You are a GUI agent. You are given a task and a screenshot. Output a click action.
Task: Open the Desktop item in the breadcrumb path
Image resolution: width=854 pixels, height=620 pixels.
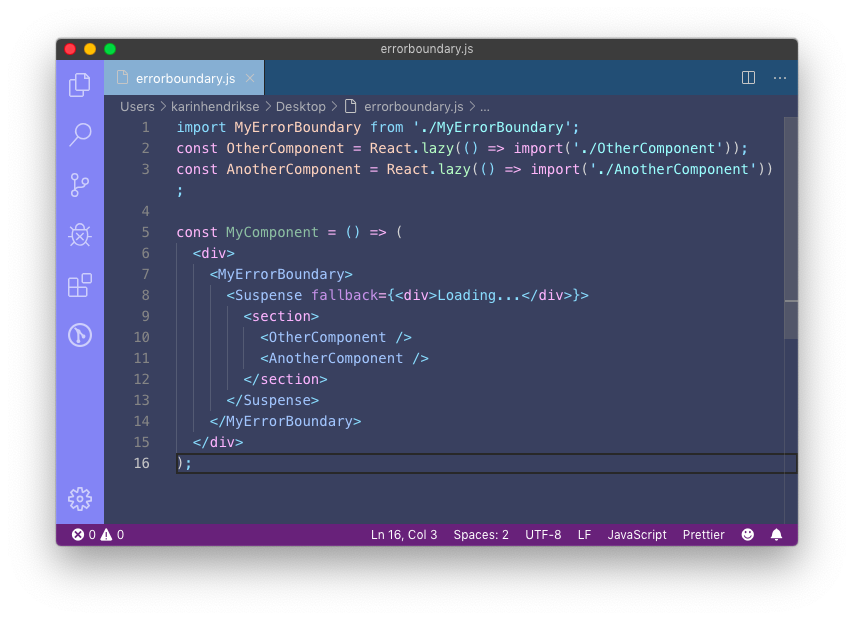point(303,106)
